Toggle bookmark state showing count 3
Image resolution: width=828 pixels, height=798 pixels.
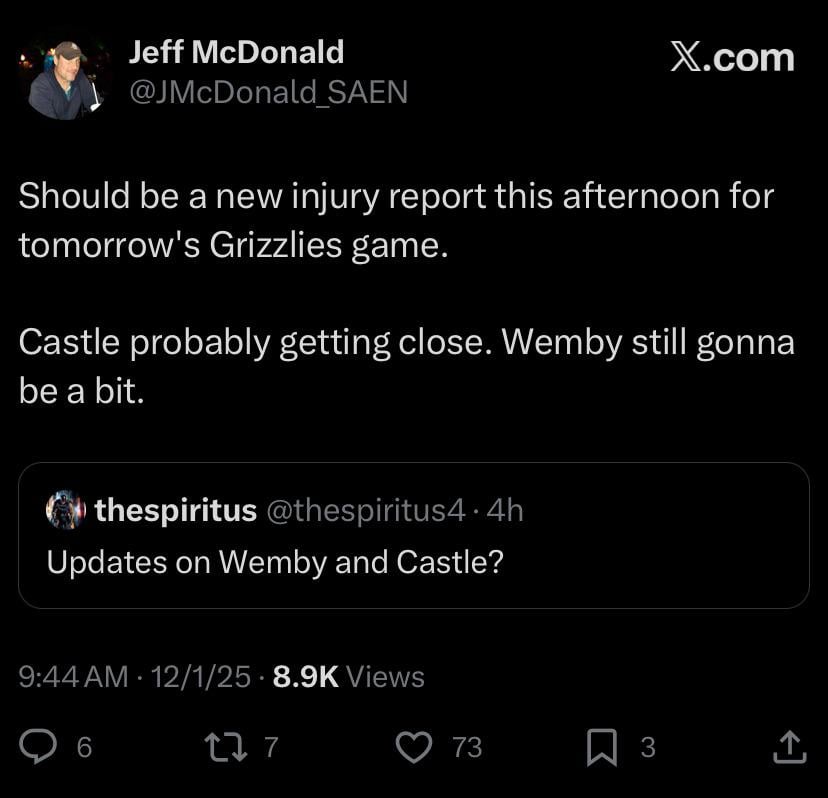point(647,748)
